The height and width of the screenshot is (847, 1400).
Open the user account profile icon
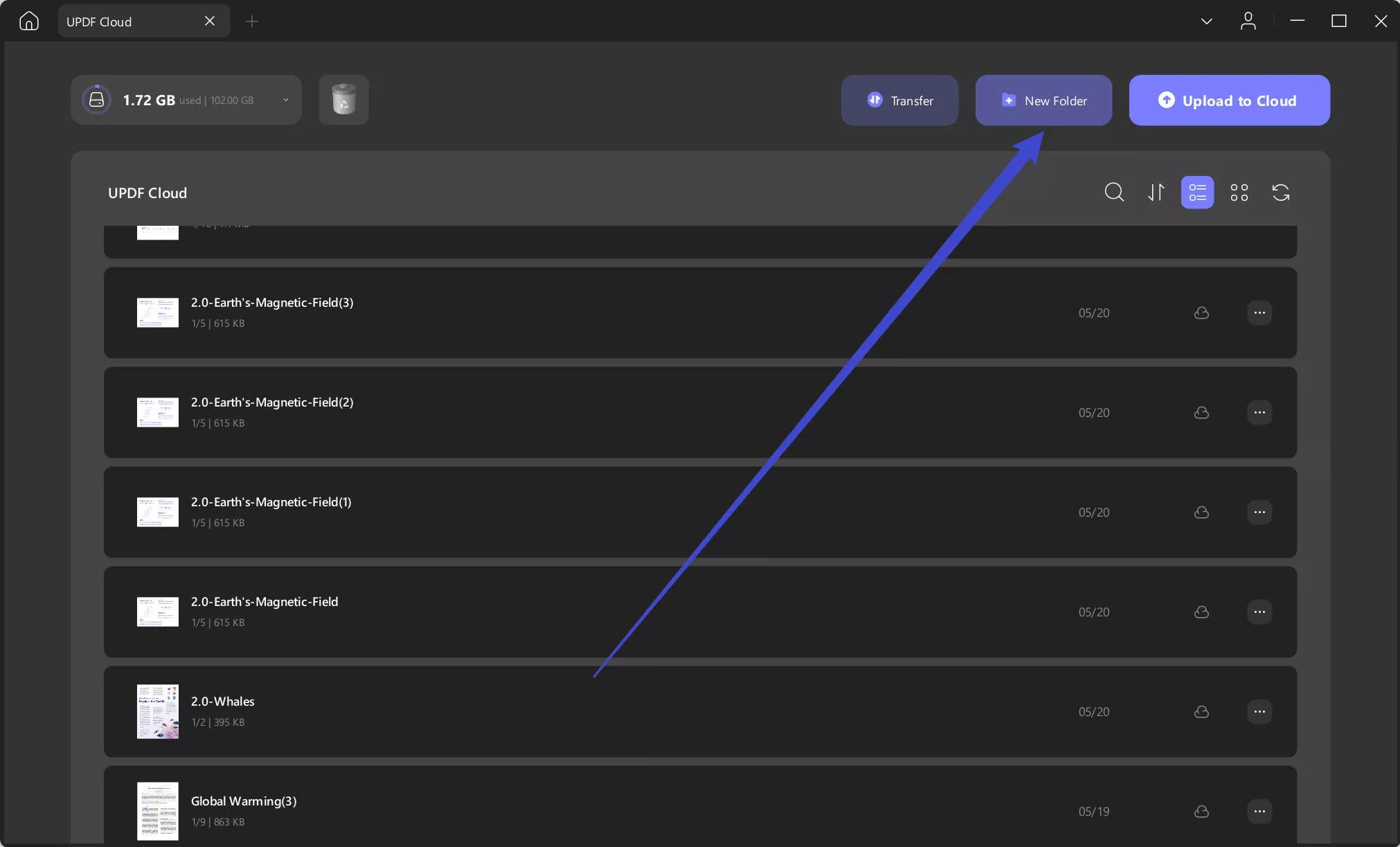click(1248, 21)
